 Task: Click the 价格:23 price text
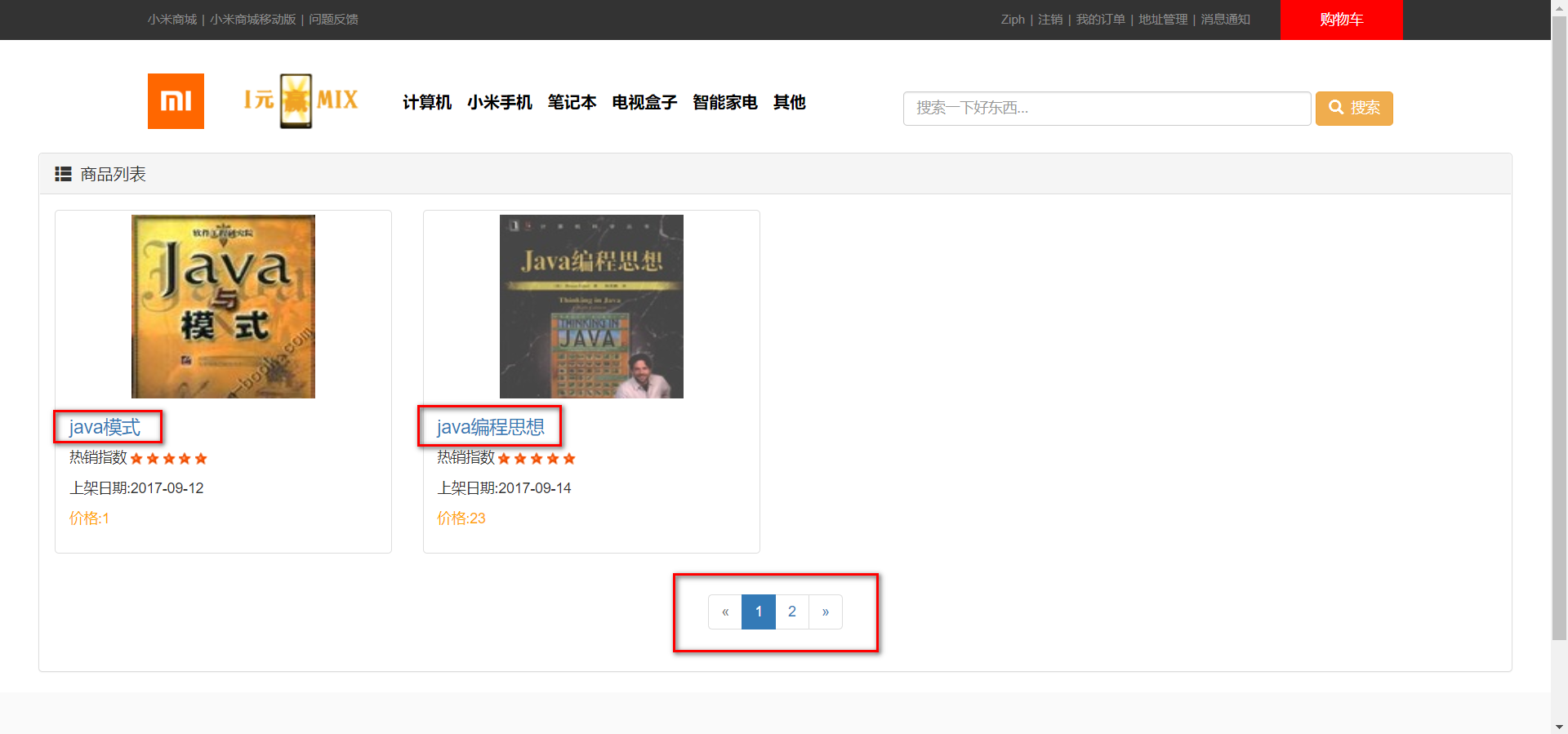coord(461,518)
